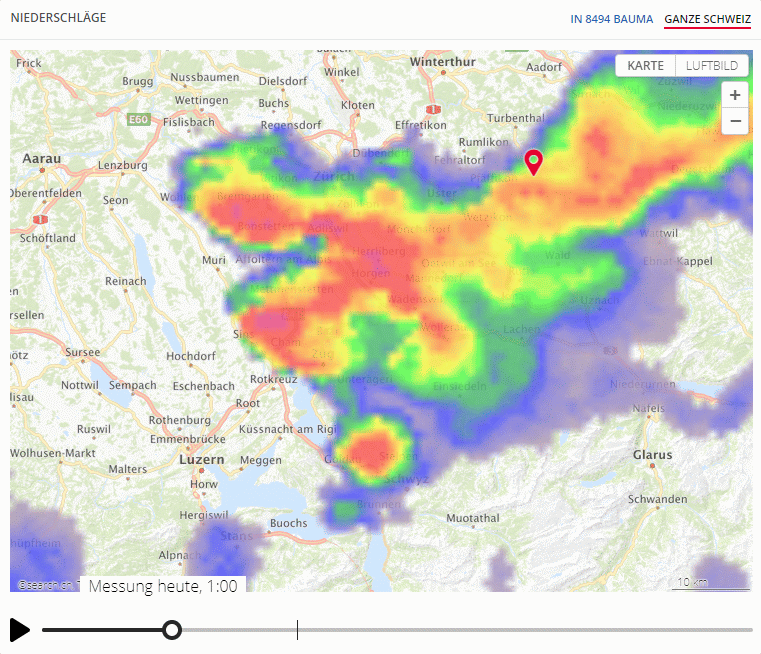Switch map to LUFTBILD aerial view
This screenshot has width=761, height=654.
point(711,66)
